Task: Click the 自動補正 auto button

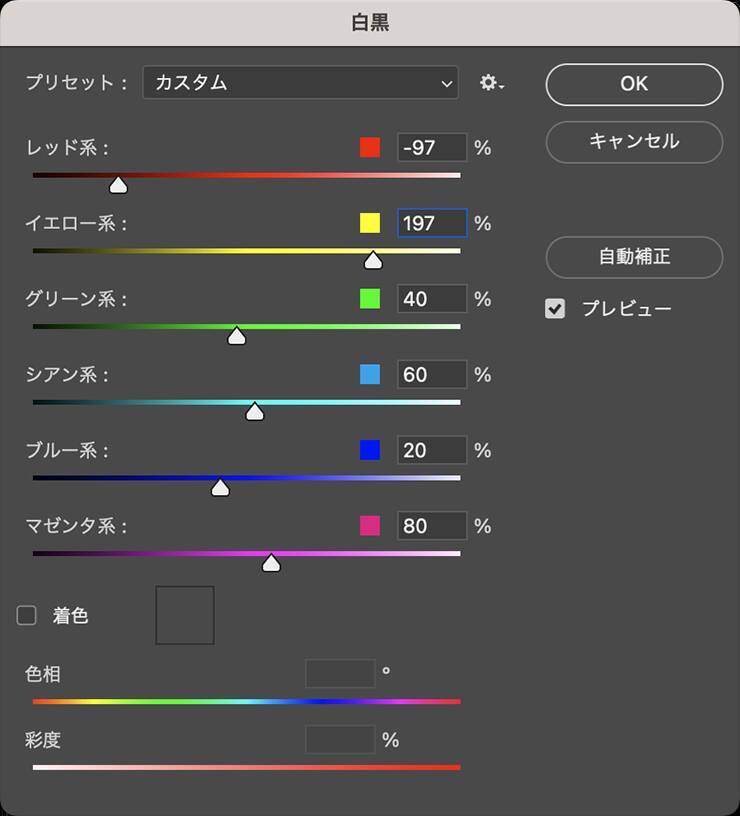Action: click(x=634, y=257)
